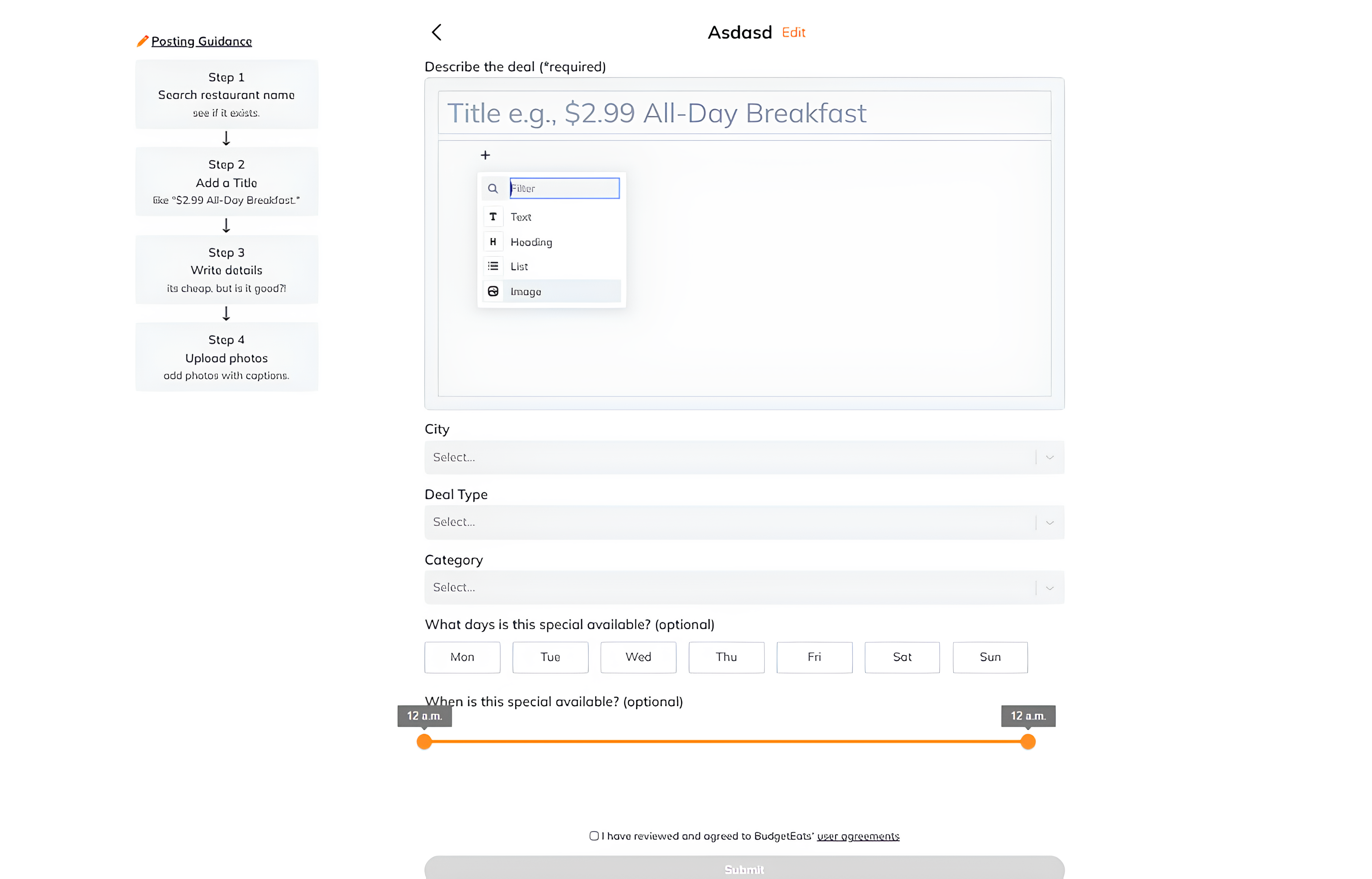Click the Text block T icon

coord(493,217)
